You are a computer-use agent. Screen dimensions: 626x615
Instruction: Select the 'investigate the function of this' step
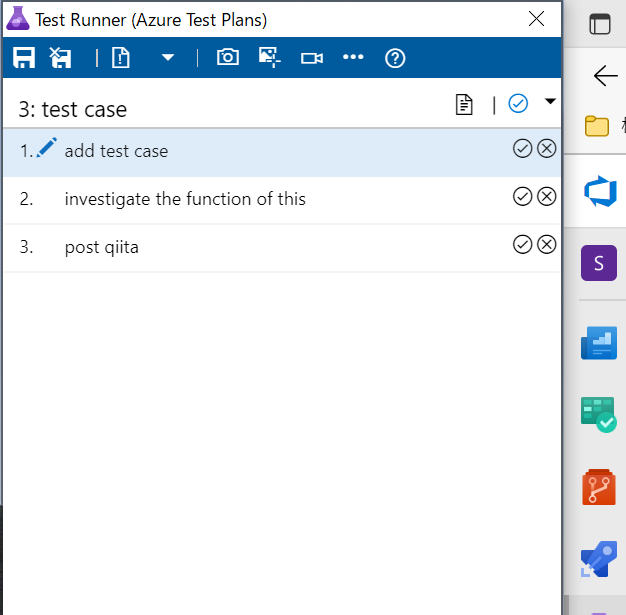185,199
